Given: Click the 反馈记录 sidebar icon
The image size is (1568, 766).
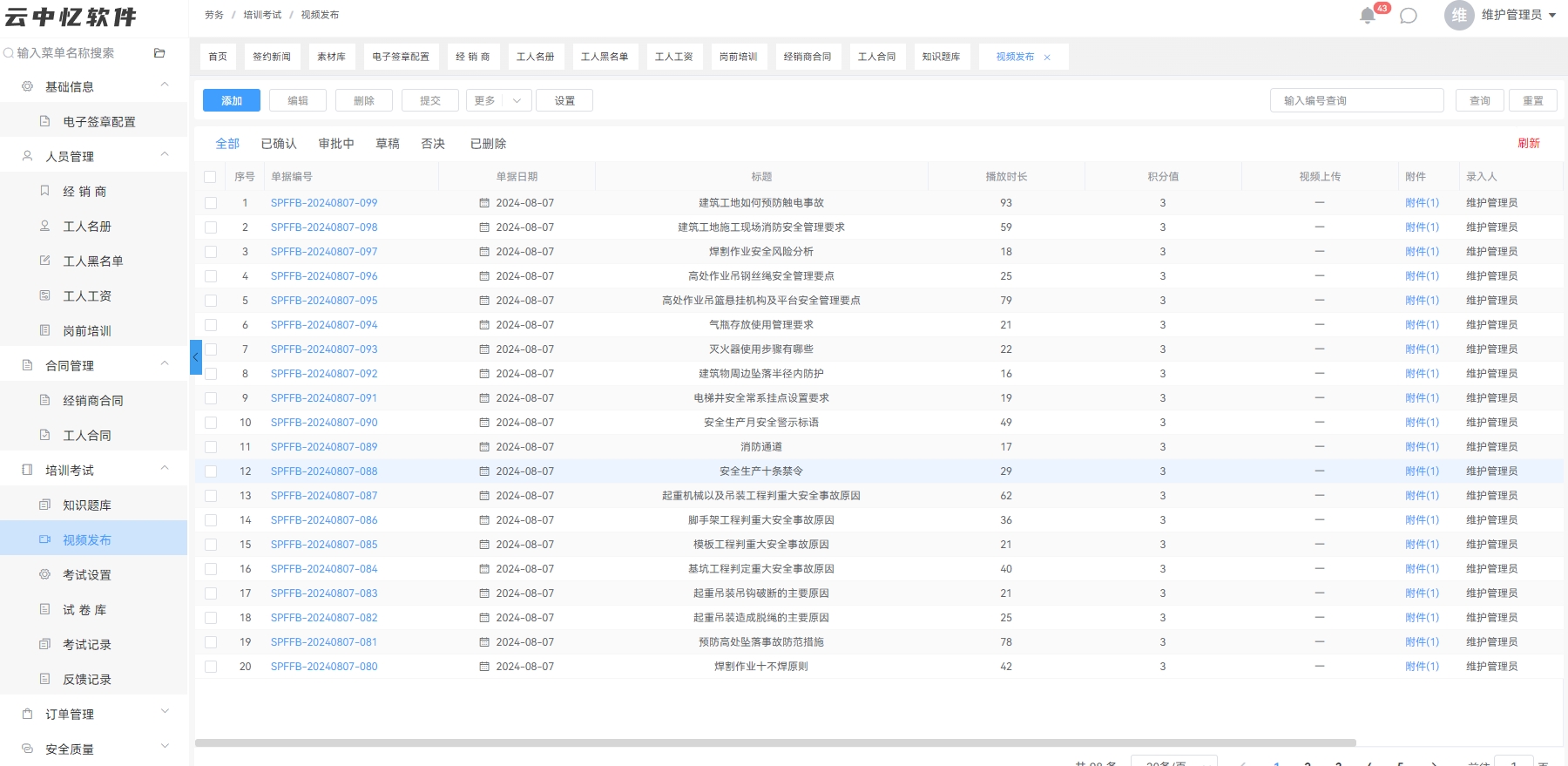Looking at the screenshot, I should (44, 679).
